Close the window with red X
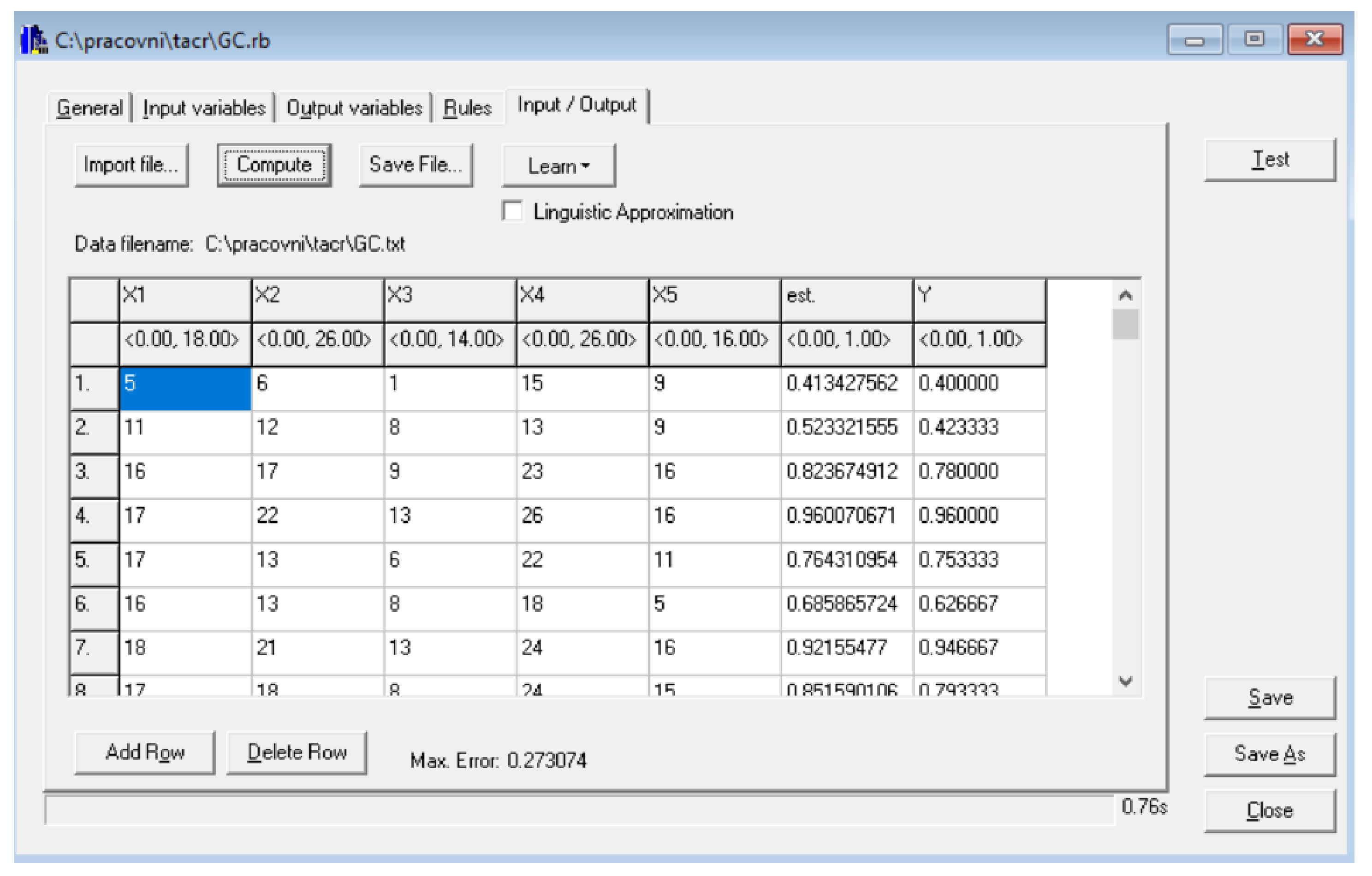The image size is (1372, 876). pos(1315,40)
